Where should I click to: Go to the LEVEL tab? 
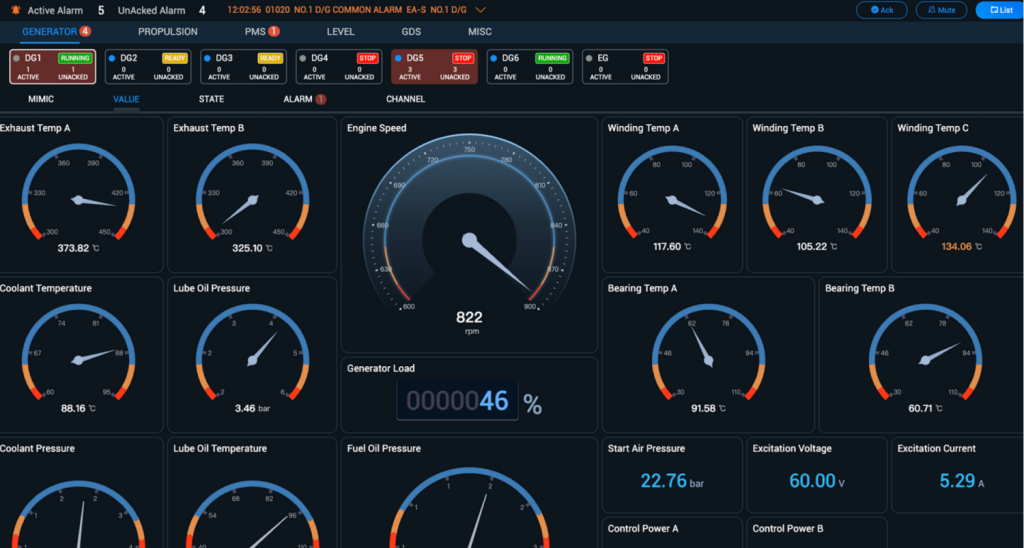340,32
